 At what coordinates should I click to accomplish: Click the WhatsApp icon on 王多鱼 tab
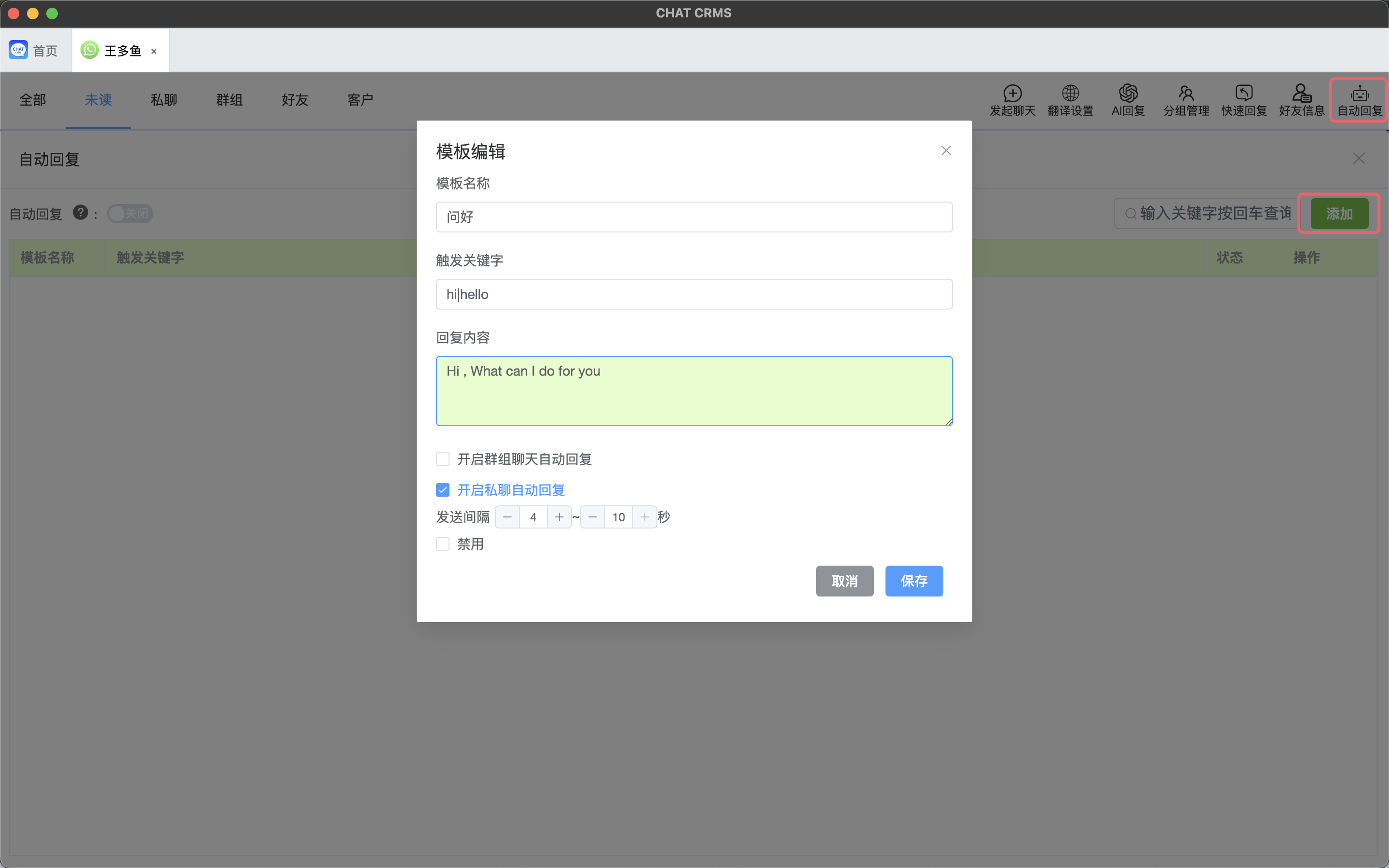click(x=90, y=50)
